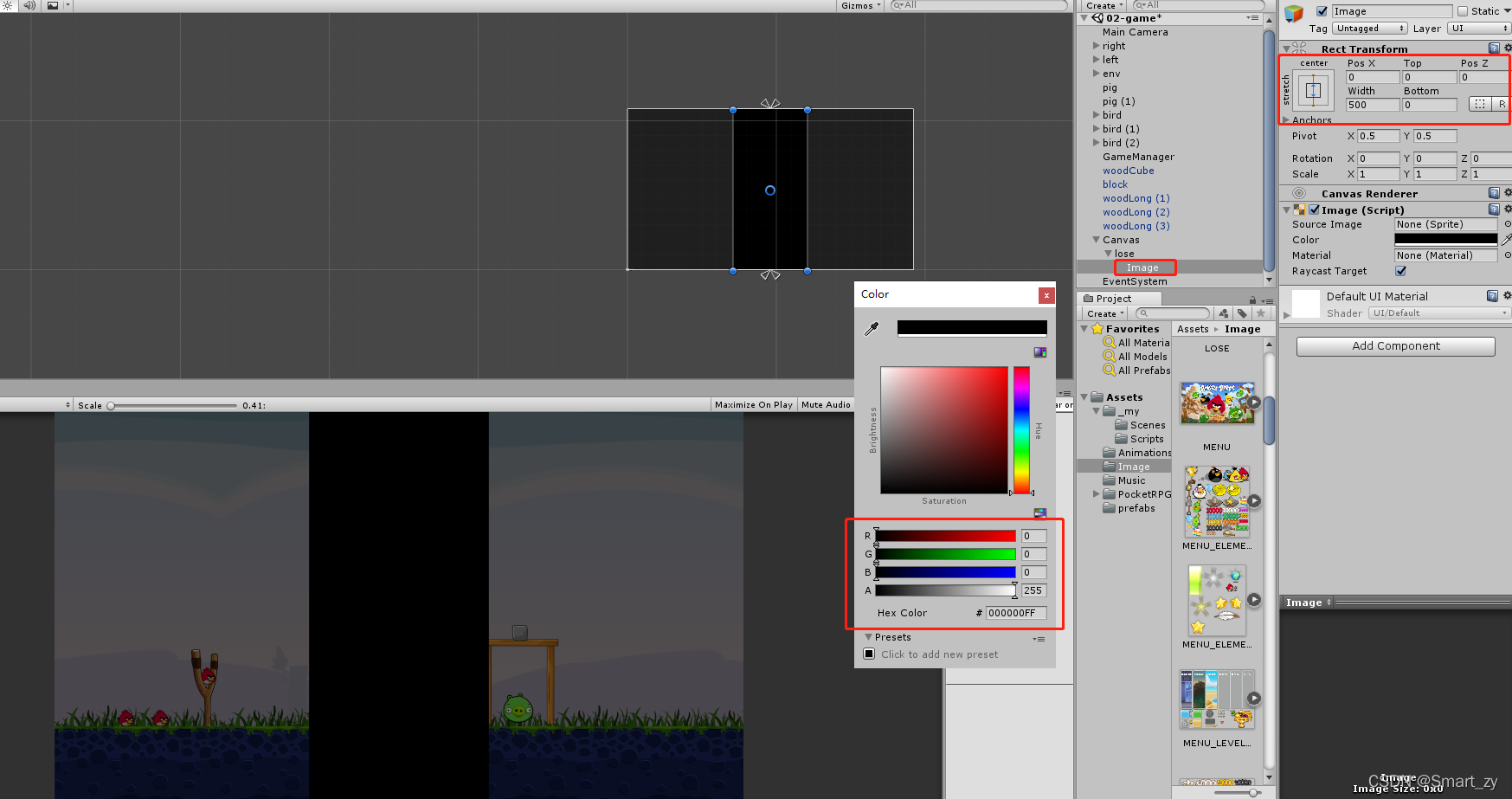1512x799 pixels.
Task: Collapse the Presets section
Action: point(868,637)
